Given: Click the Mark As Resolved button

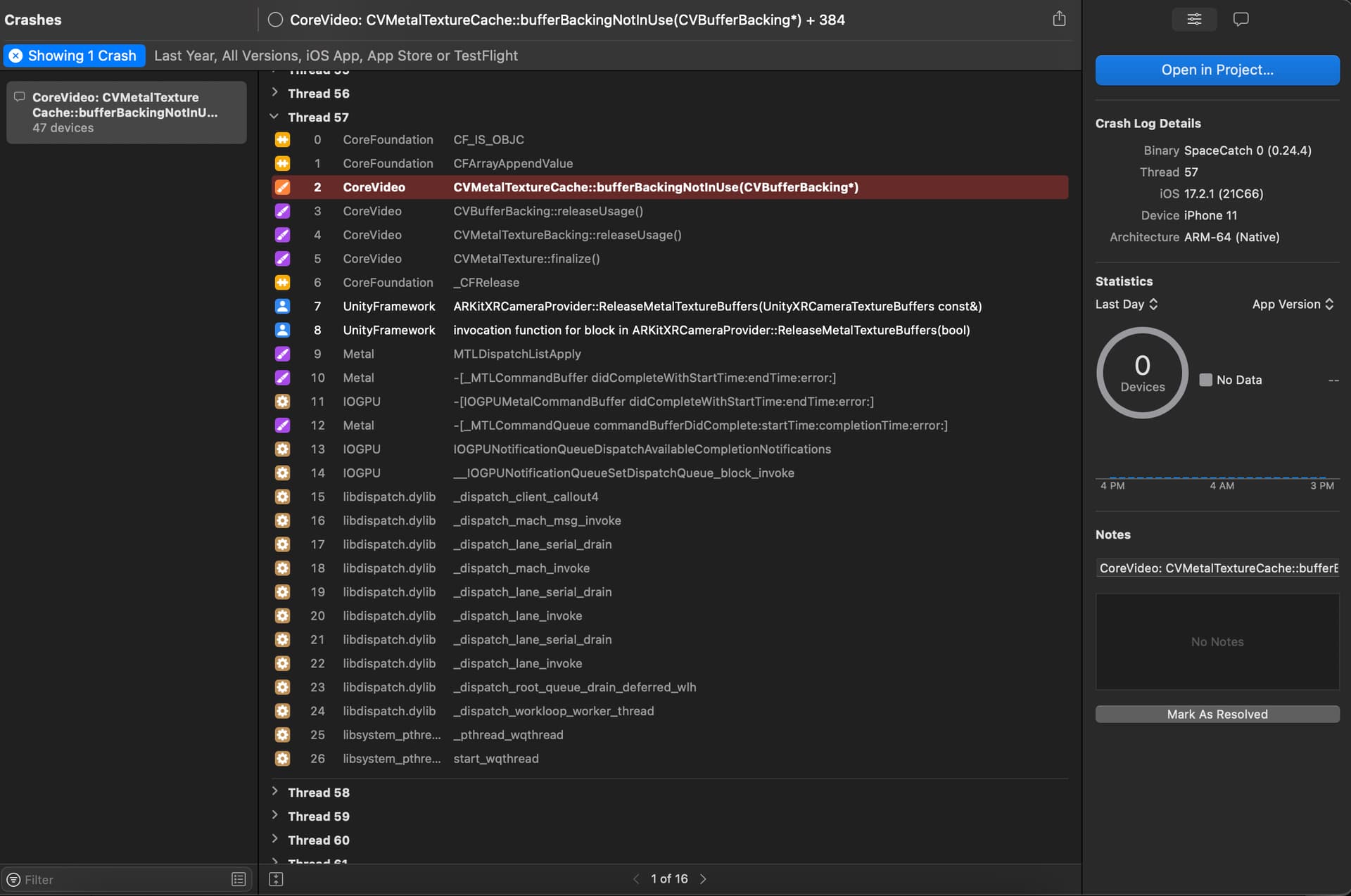Looking at the screenshot, I should click(x=1217, y=714).
